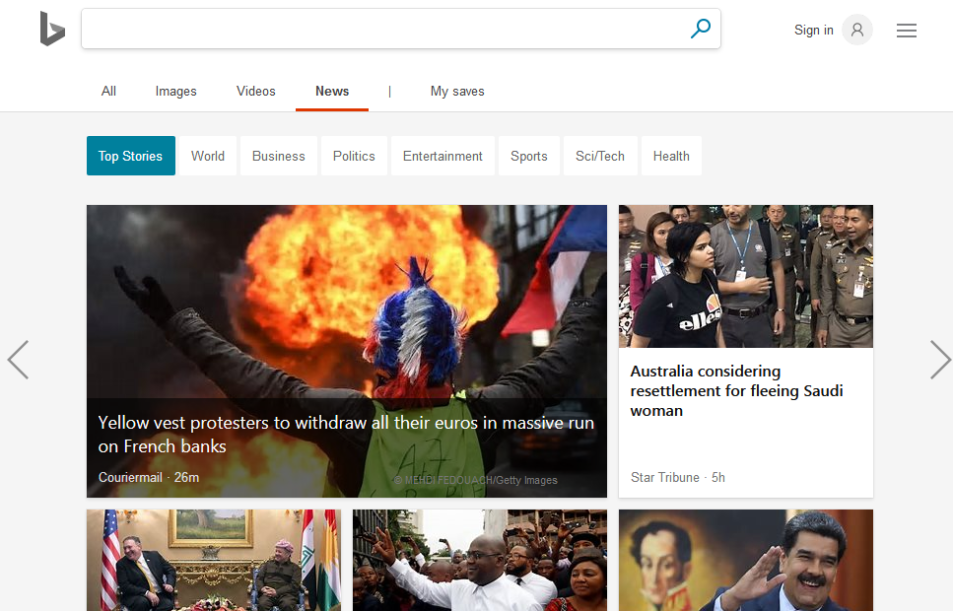Open the Videos search section
Screen dimensions: 953x611
(x=255, y=91)
